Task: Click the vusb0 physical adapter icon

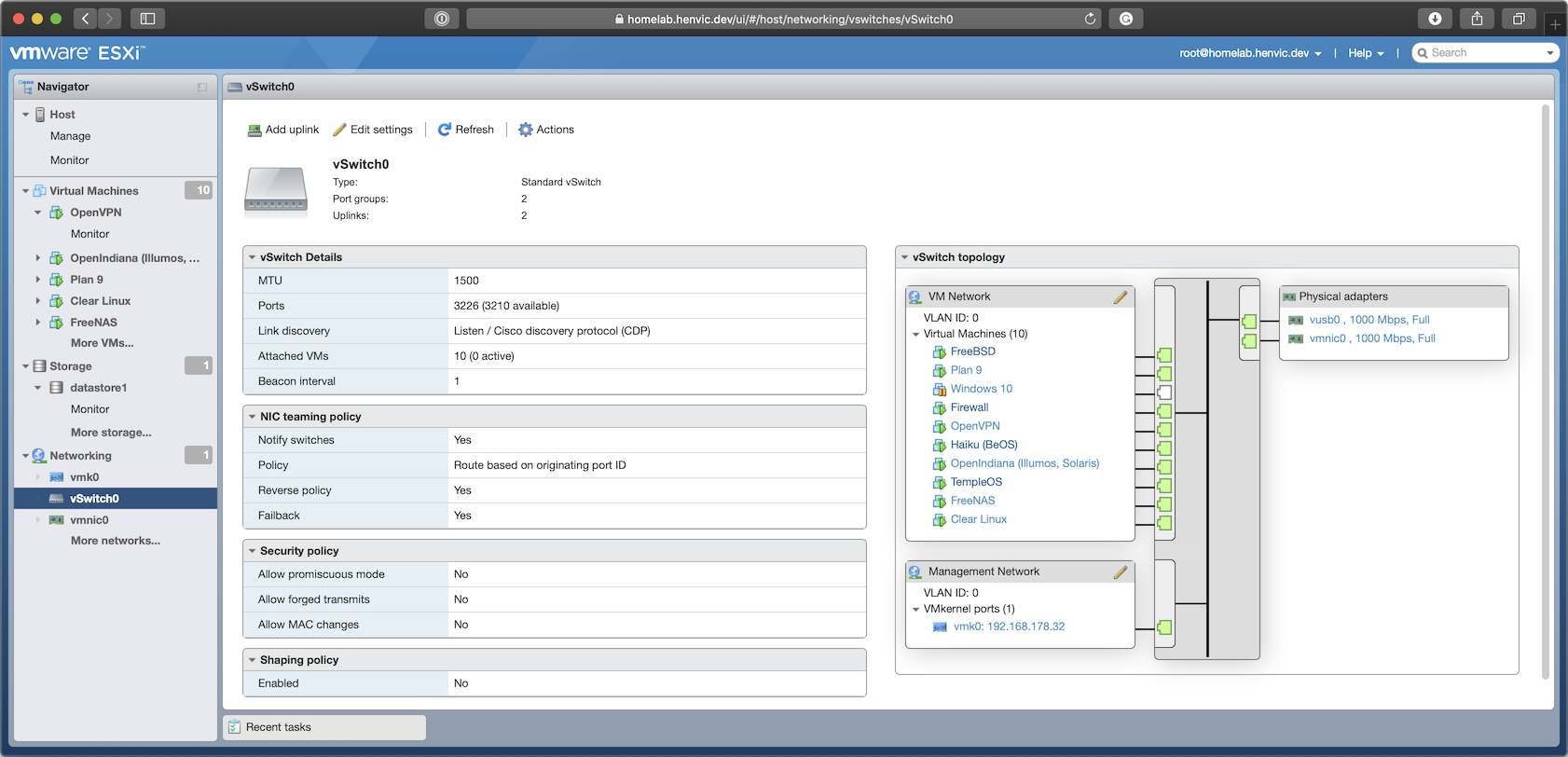Action: [1296, 320]
